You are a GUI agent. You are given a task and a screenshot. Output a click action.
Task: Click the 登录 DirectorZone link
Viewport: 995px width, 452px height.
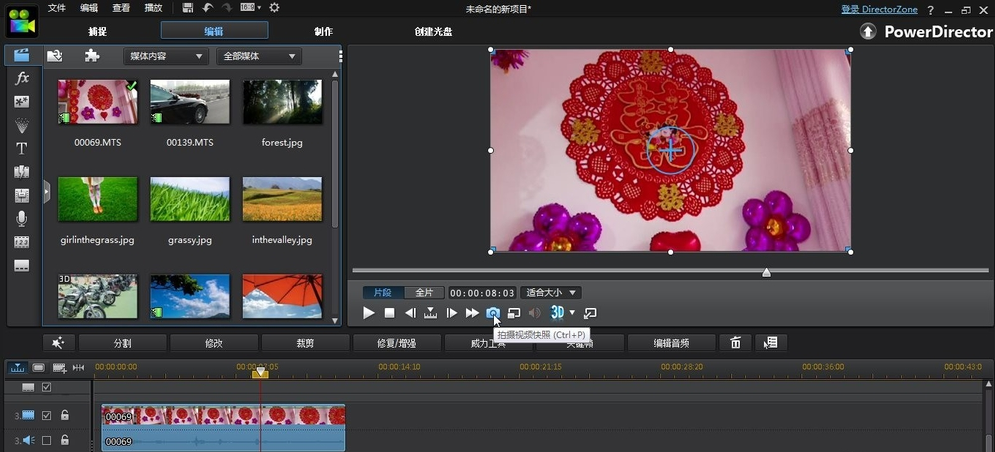point(877,9)
